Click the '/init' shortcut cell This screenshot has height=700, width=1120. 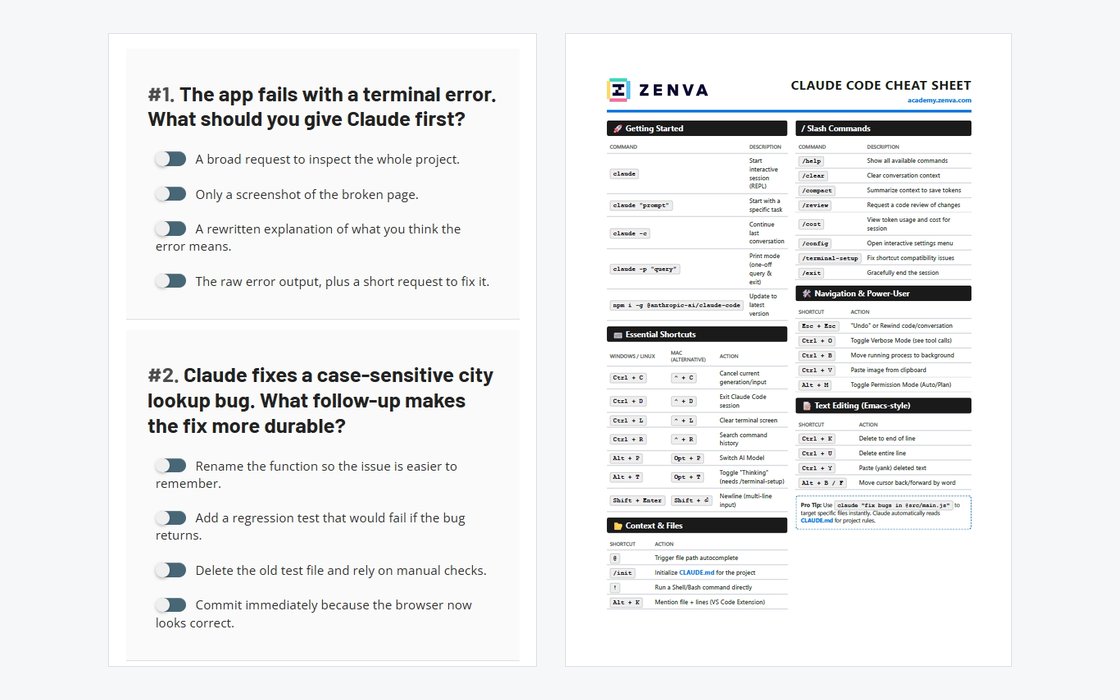[x=622, y=573]
